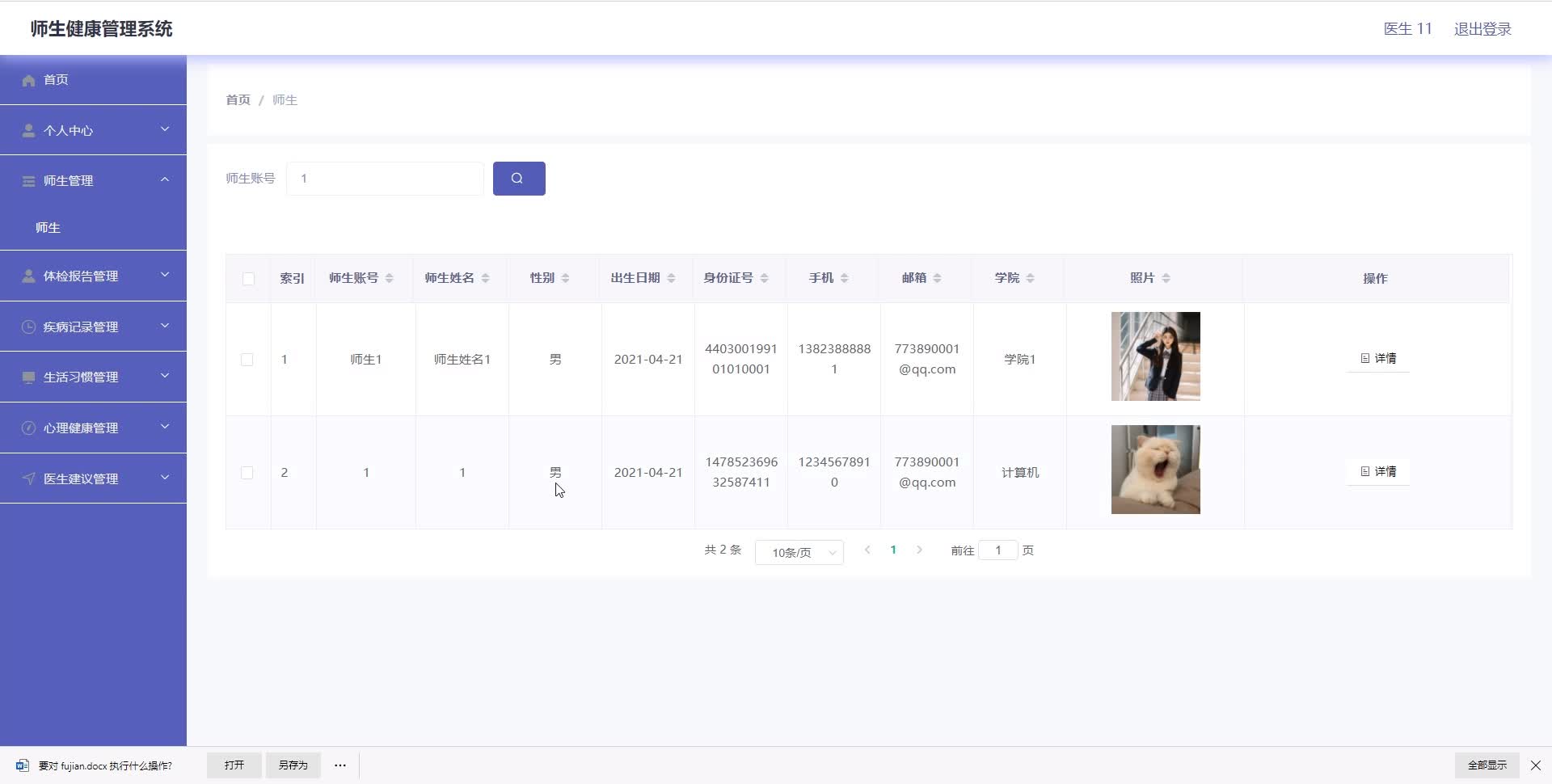Open the 10条/页 page size dropdown
1552x784 pixels.
pos(799,553)
